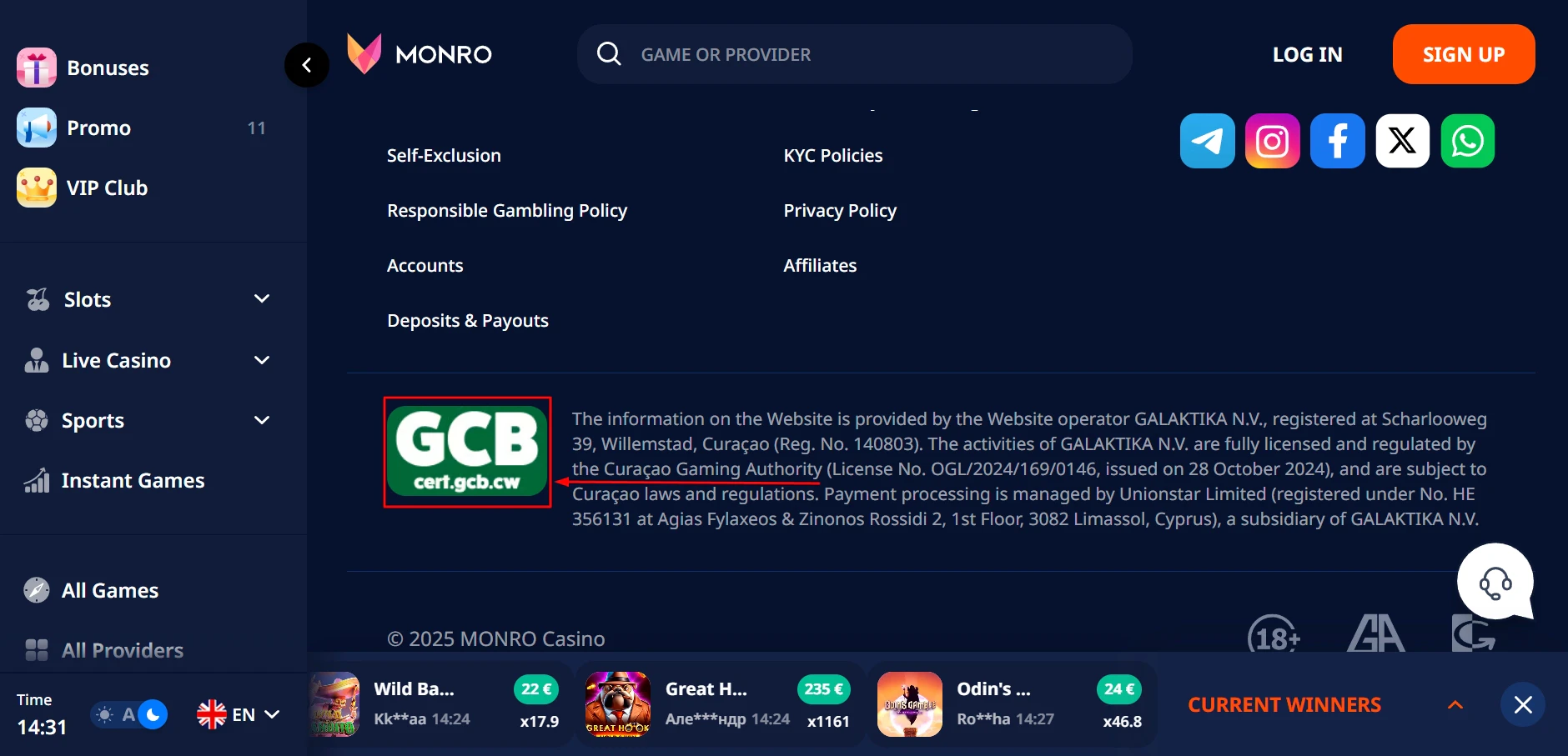The image size is (1568, 756).
Task: Click the SIGN UP button
Action: click(1464, 54)
